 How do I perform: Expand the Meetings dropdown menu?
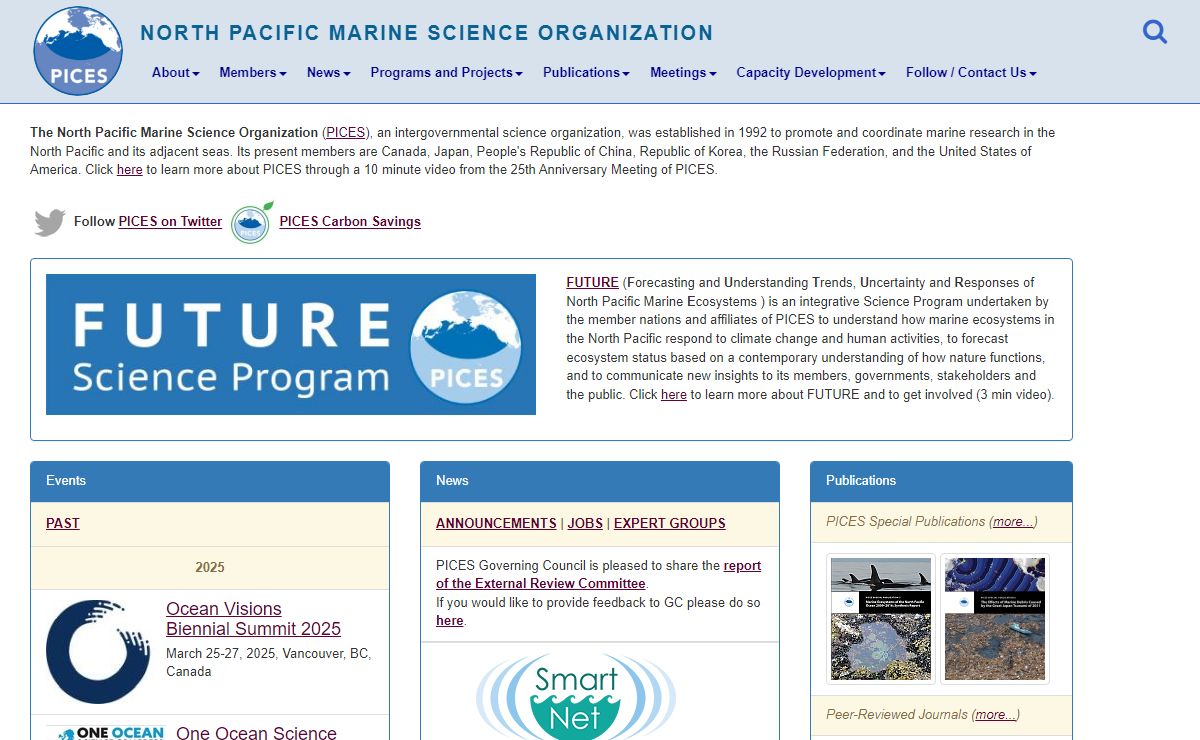(x=683, y=72)
